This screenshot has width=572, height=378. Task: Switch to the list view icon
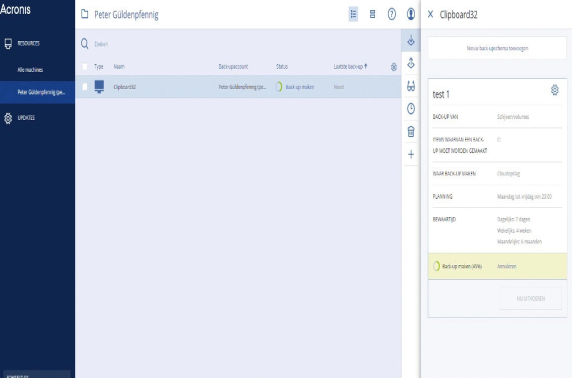(x=353, y=14)
